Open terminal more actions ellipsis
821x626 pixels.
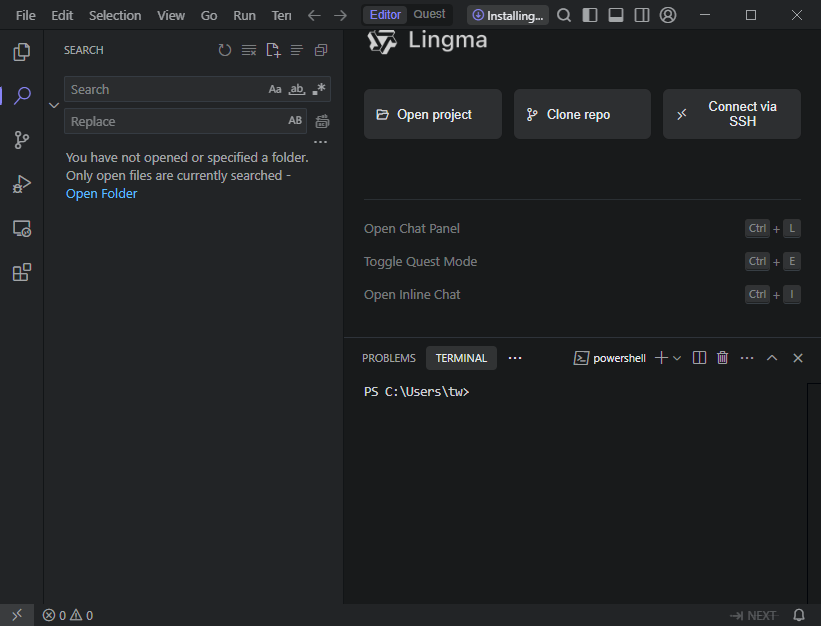pos(747,358)
